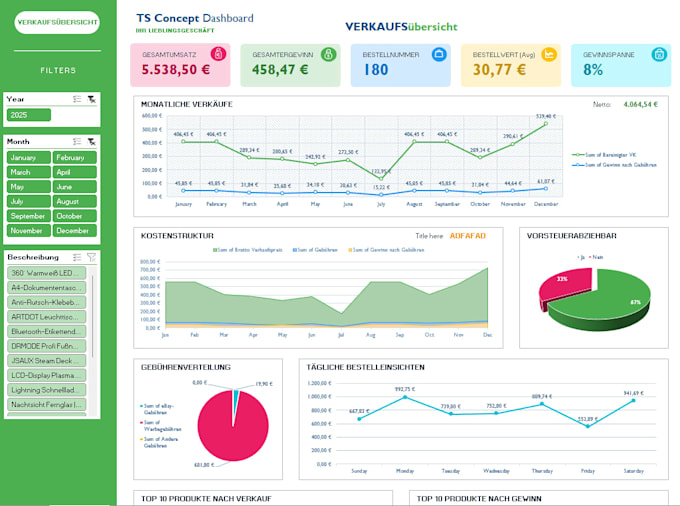Click Sum of Brutto Verkaufspreis legend entry

coord(247,250)
